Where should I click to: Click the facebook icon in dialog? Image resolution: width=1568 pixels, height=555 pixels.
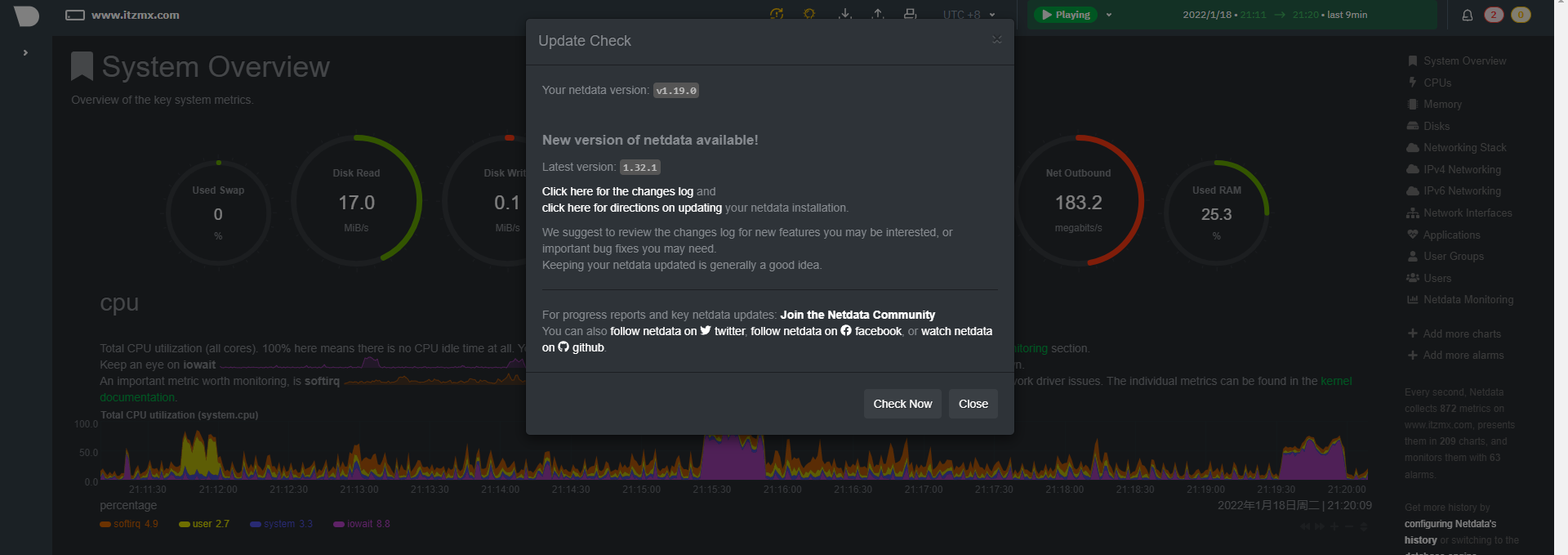[846, 331]
